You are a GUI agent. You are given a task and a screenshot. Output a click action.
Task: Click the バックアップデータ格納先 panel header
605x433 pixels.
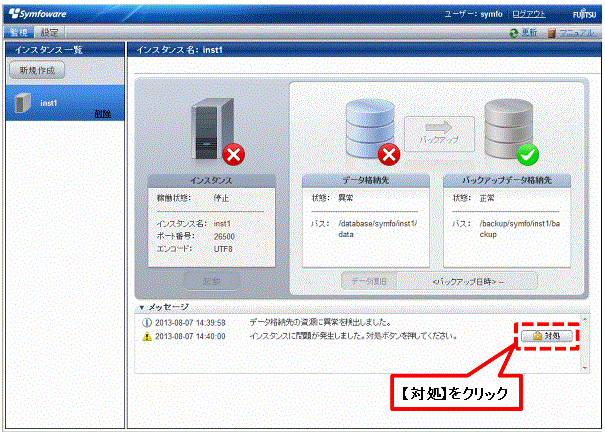(507, 180)
